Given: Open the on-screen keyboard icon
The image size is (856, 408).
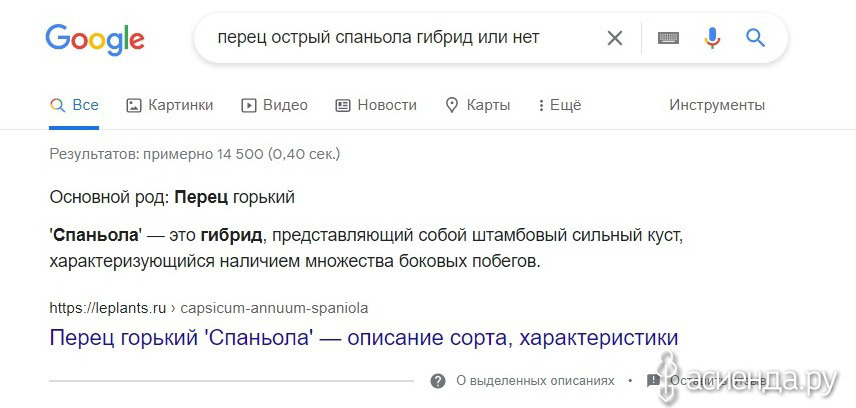Looking at the screenshot, I should pos(668,38).
